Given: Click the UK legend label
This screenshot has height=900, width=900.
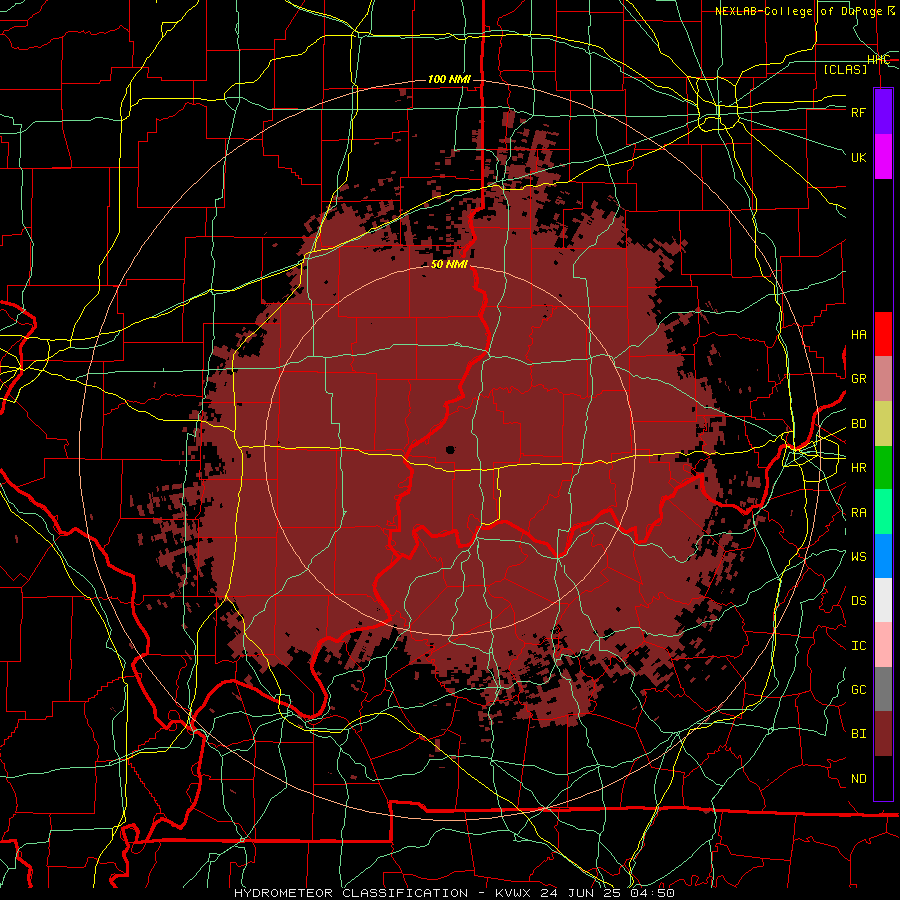Looking at the screenshot, I should (x=858, y=157).
